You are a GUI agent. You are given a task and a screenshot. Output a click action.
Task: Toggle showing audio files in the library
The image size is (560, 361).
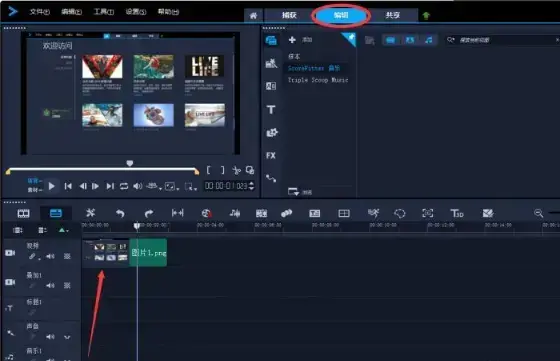[429, 40]
